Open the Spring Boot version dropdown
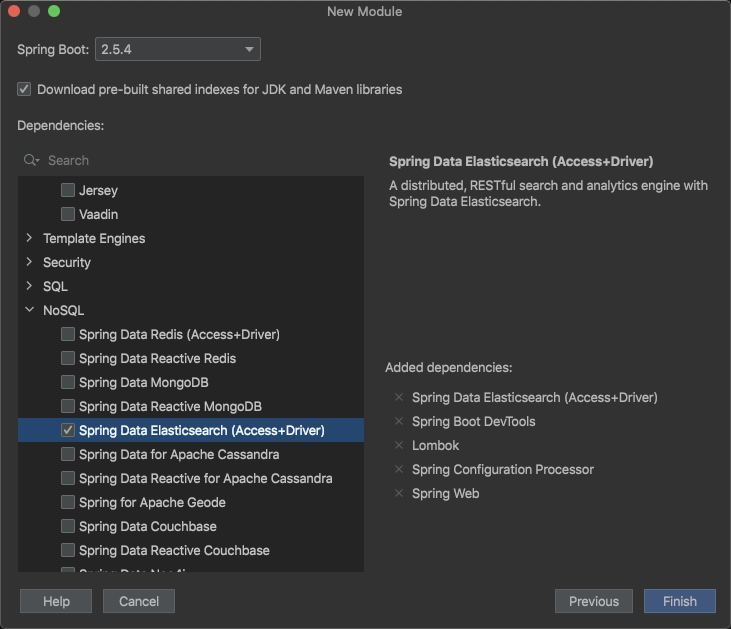Image resolution: width=731 pixels, height=629 pixels. point(177,49)
